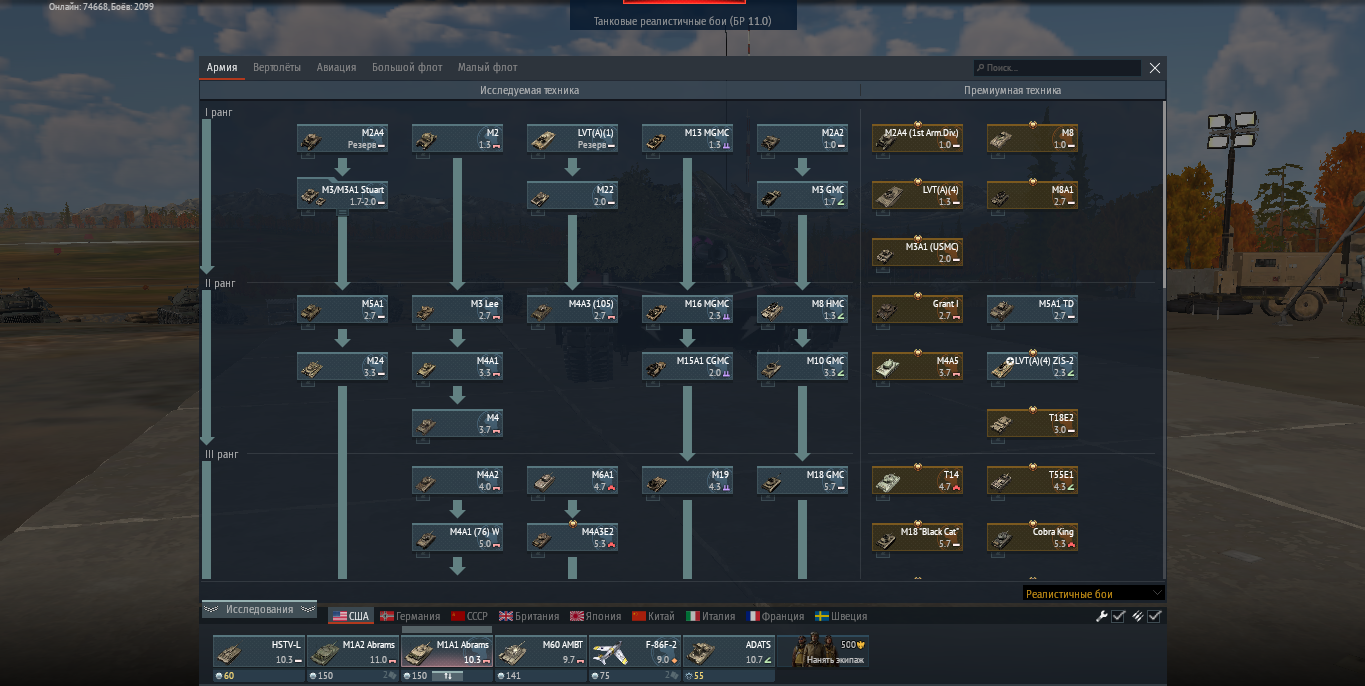Select the Япония nation tab

click(x=596, y=616)
